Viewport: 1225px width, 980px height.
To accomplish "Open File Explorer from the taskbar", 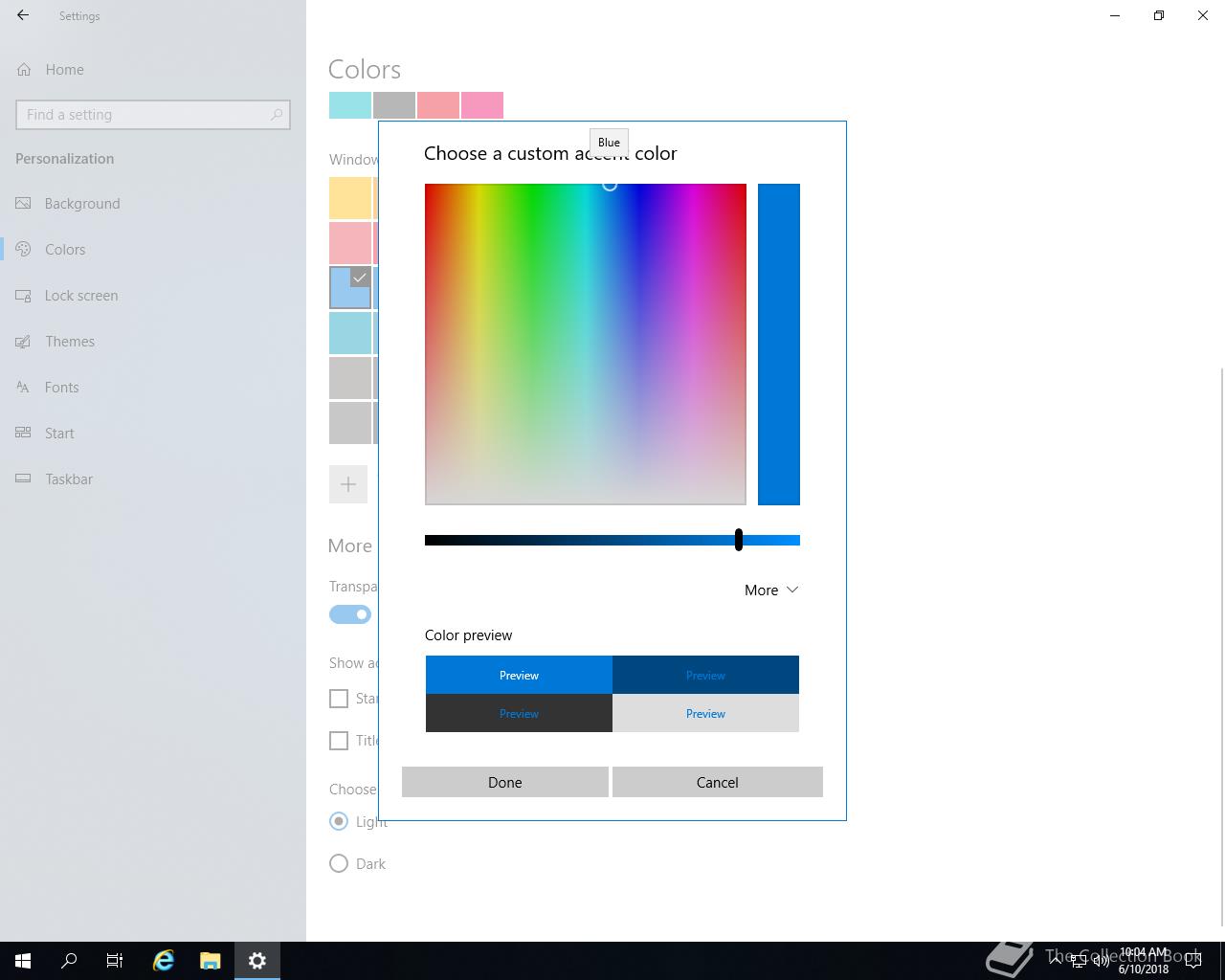I will 211,961.
